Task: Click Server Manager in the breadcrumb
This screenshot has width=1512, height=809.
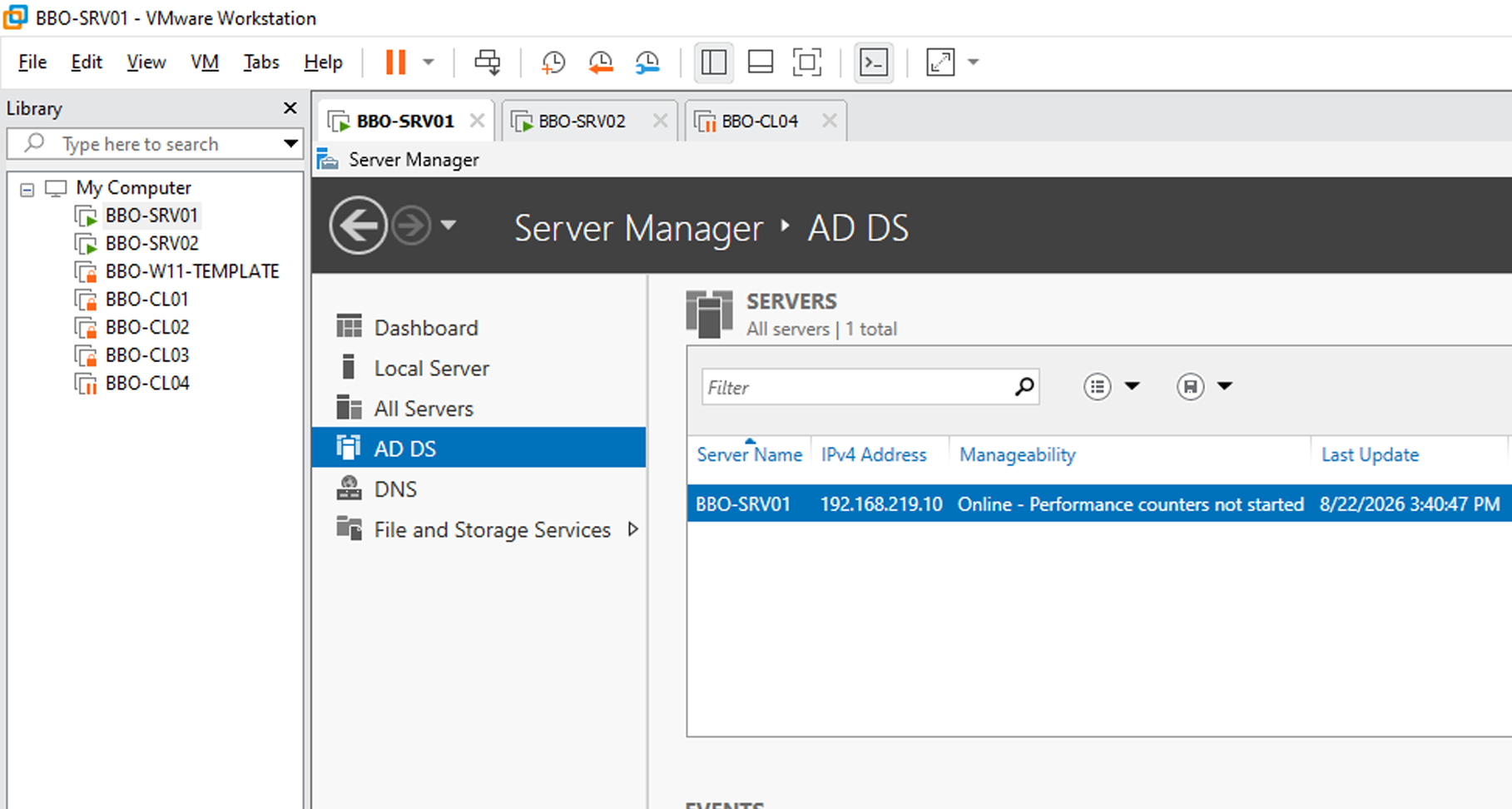Action: click(x=638, y=228)
